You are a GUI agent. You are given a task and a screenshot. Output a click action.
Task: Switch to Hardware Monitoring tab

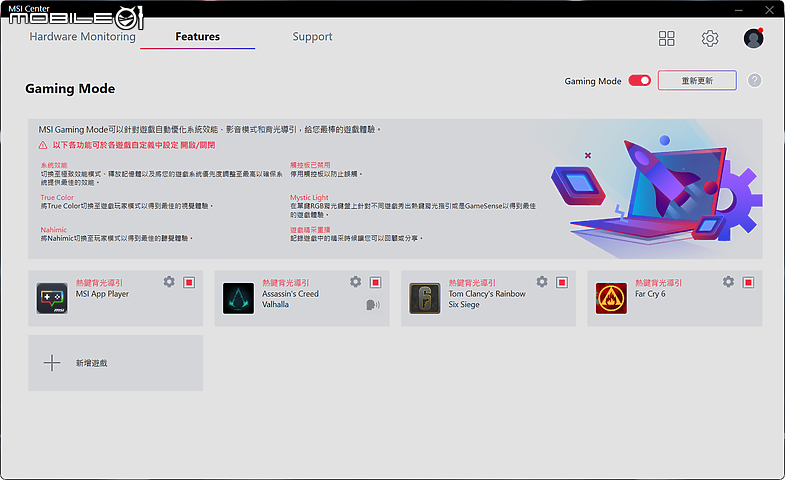point(83,37)
